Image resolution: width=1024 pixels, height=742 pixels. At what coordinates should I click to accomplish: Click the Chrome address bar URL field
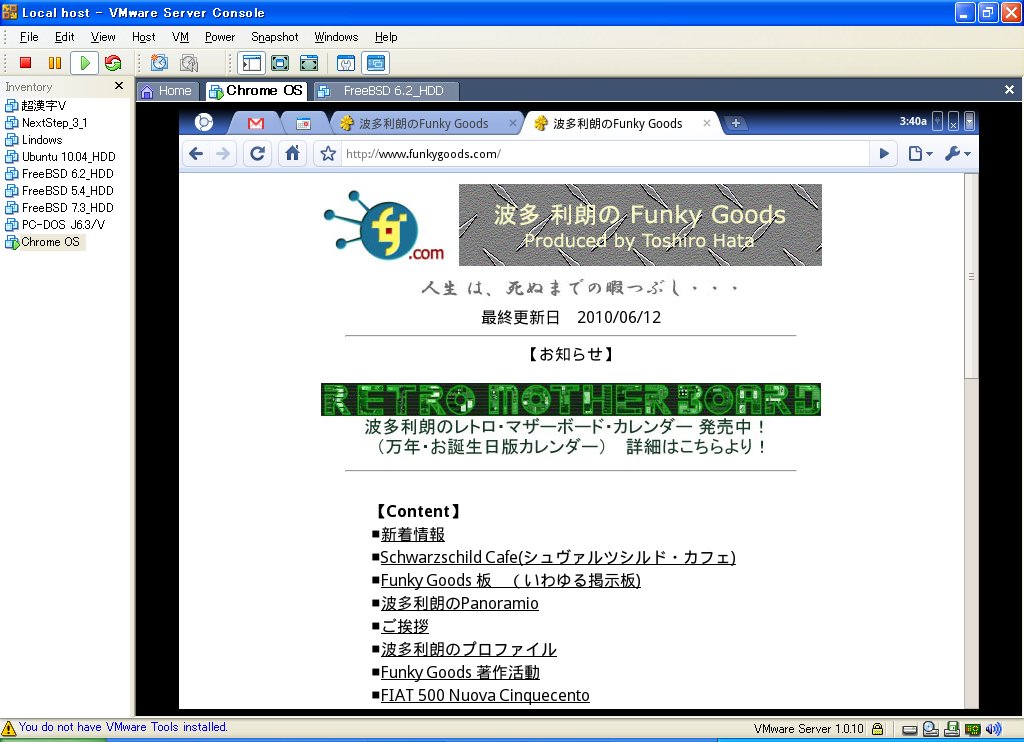604,153
